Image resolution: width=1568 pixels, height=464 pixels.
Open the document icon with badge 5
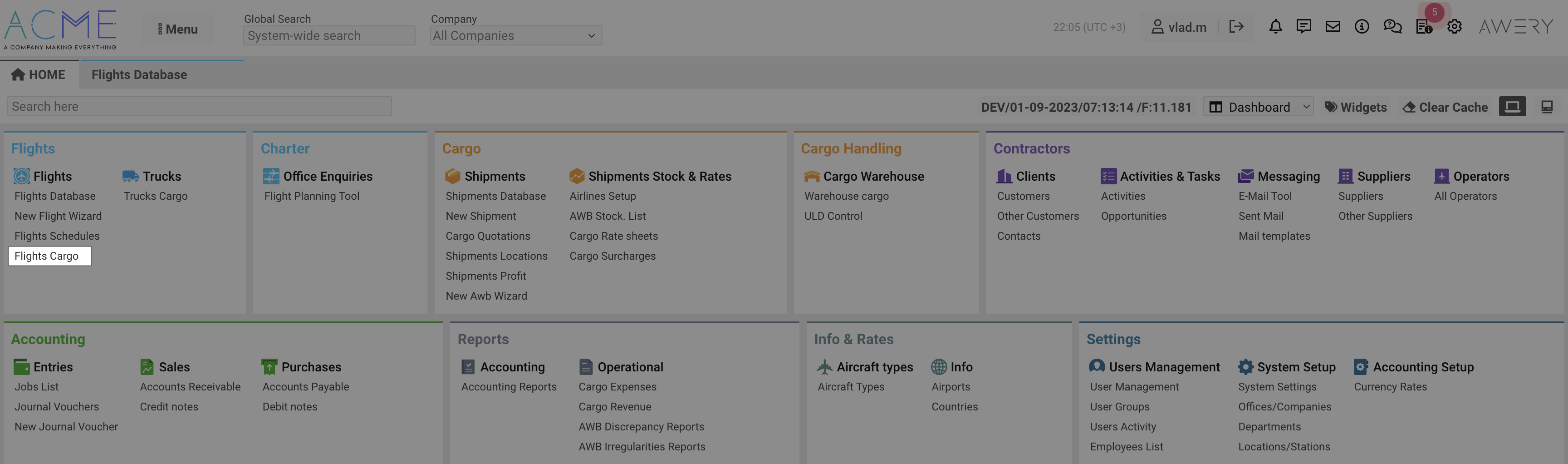(x=1424, y=27)
